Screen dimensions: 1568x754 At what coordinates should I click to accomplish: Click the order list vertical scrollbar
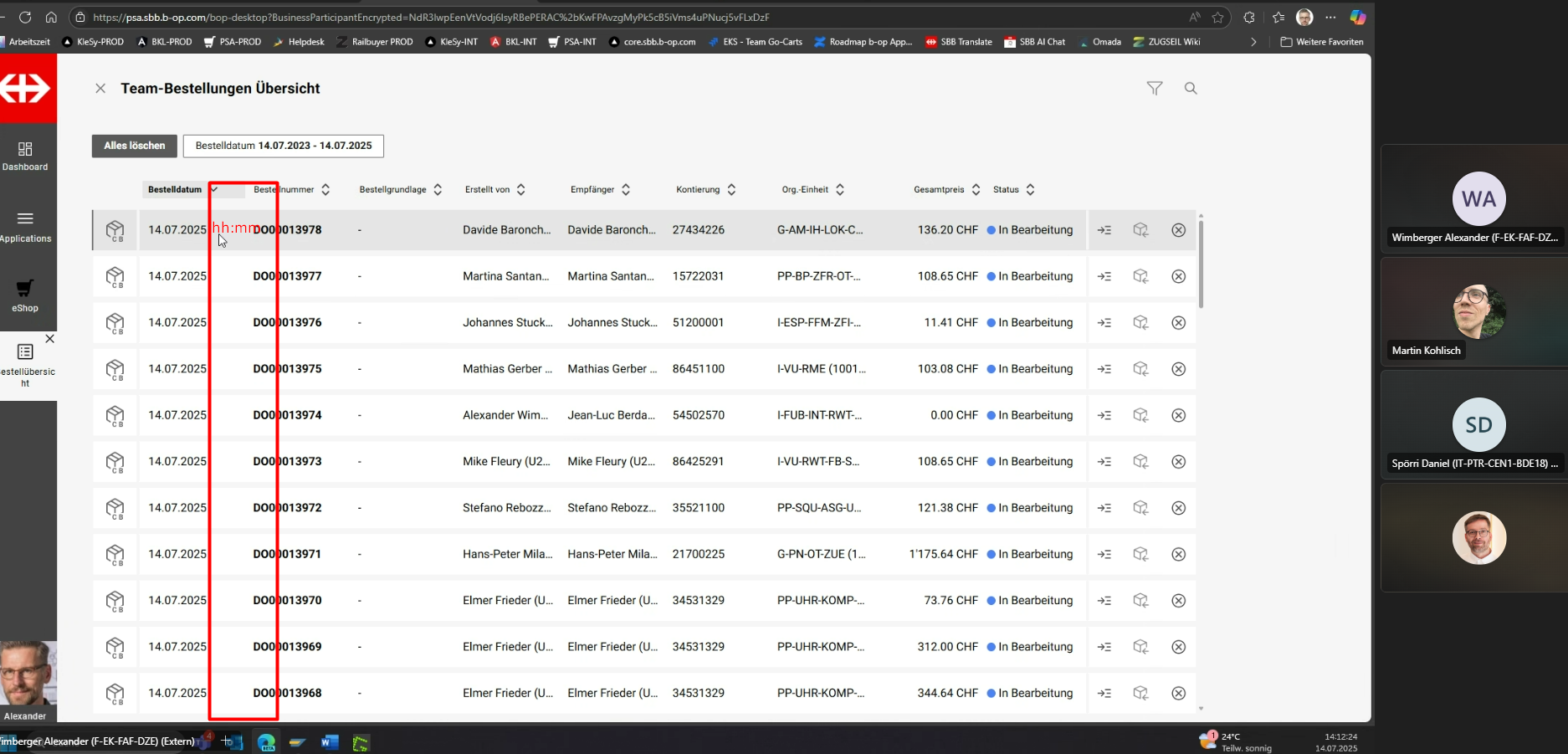[x=1201, y=264]
